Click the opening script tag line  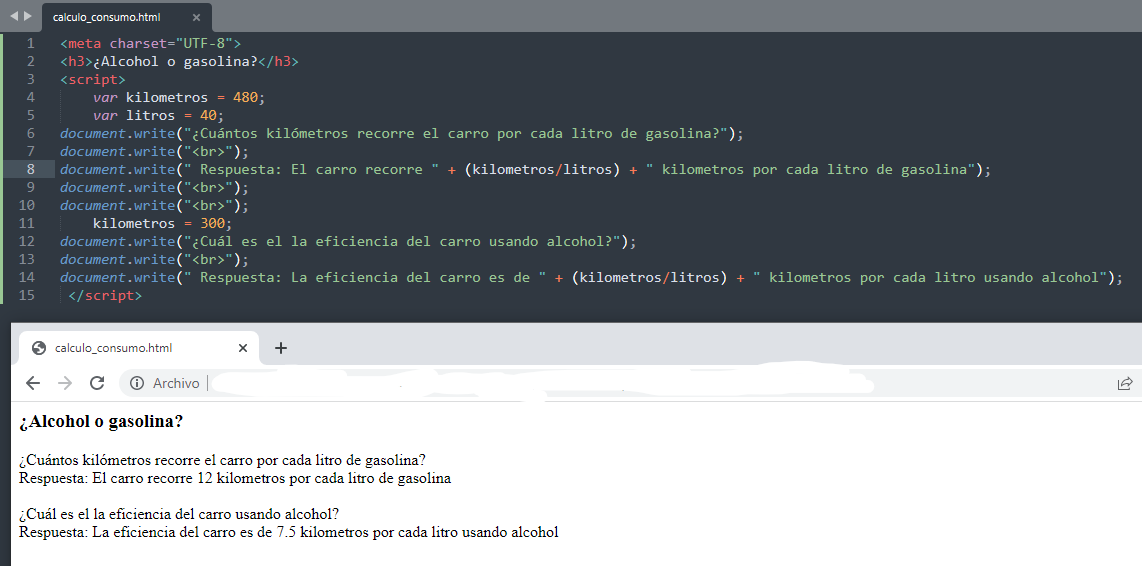tap(92, 79)
